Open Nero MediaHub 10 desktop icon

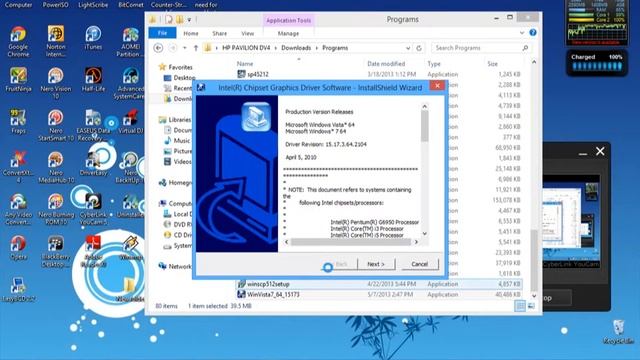(x=56, y=167)
